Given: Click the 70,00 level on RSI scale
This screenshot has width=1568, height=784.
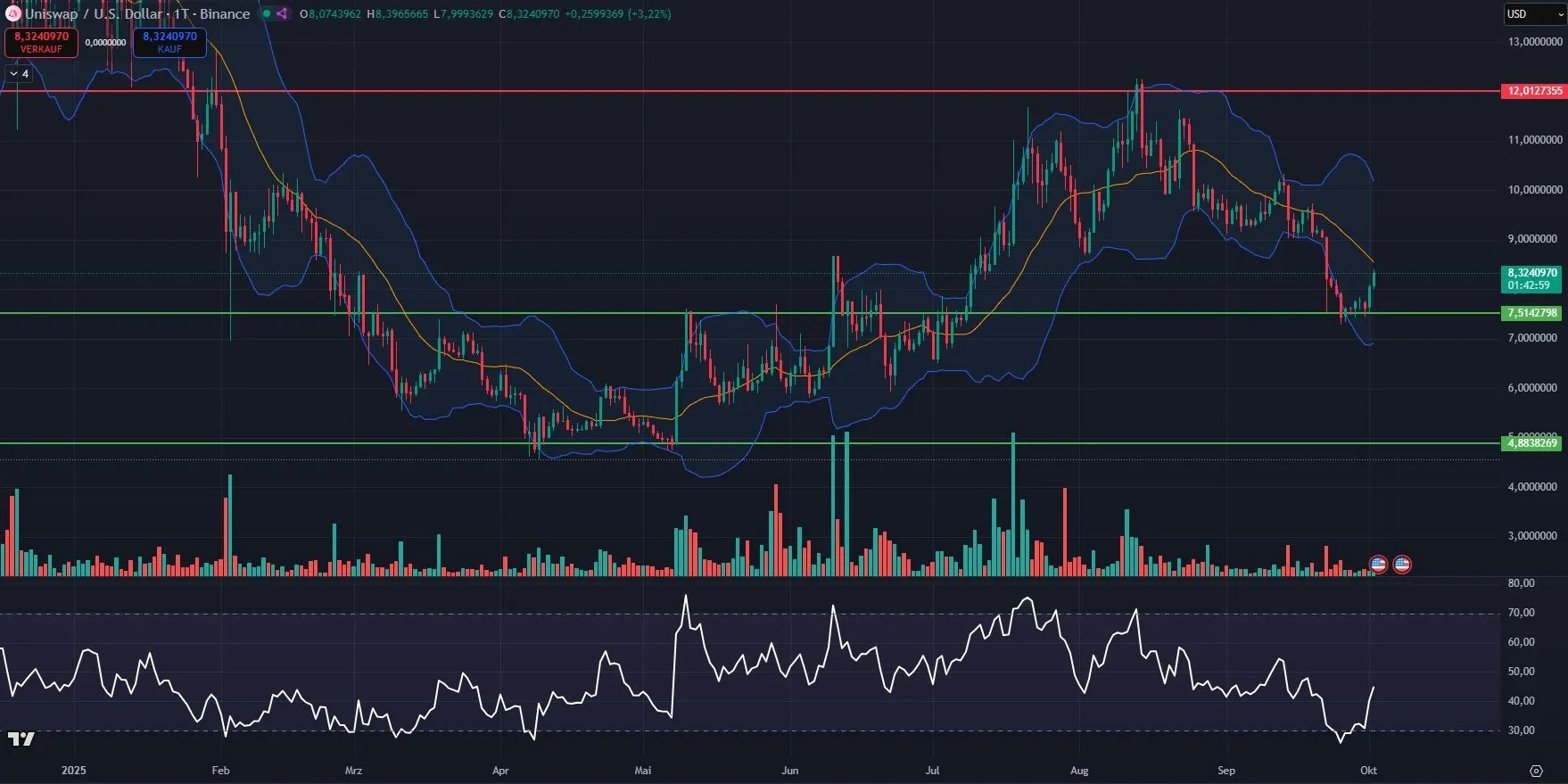Looking at the screenshot, I should pos(1521,613).
